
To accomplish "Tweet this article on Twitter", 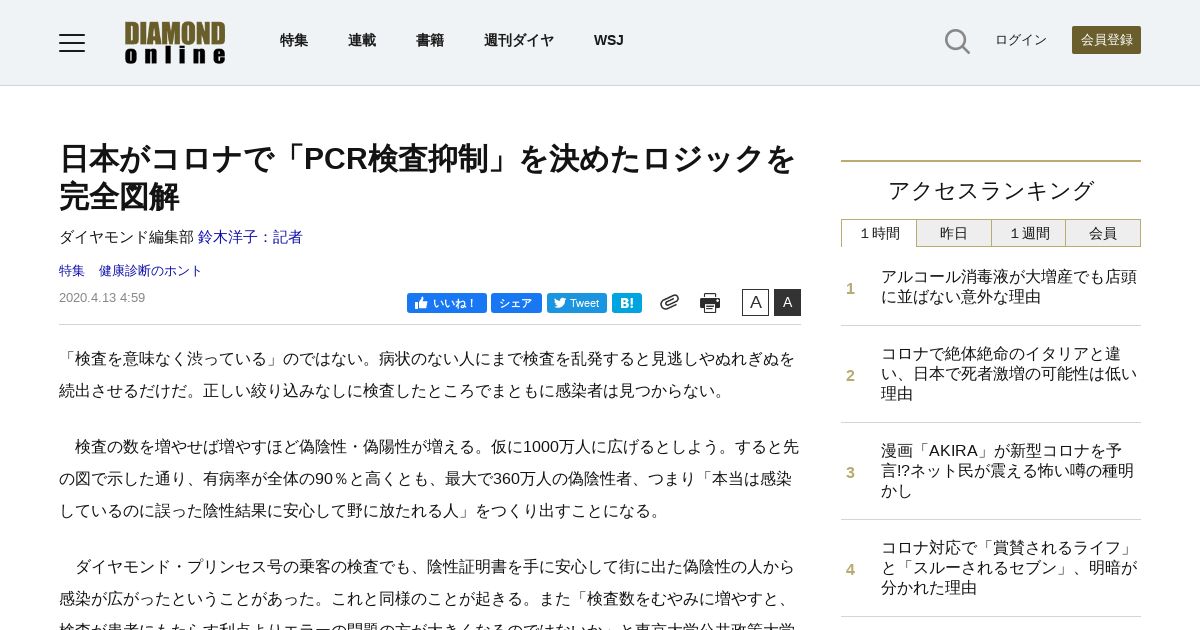I will pos(577,303).
